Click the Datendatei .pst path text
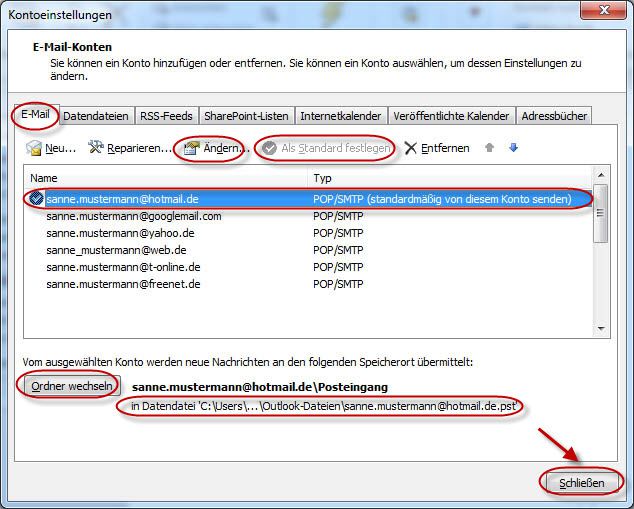The image size is (634, 509). pos(324,406)
